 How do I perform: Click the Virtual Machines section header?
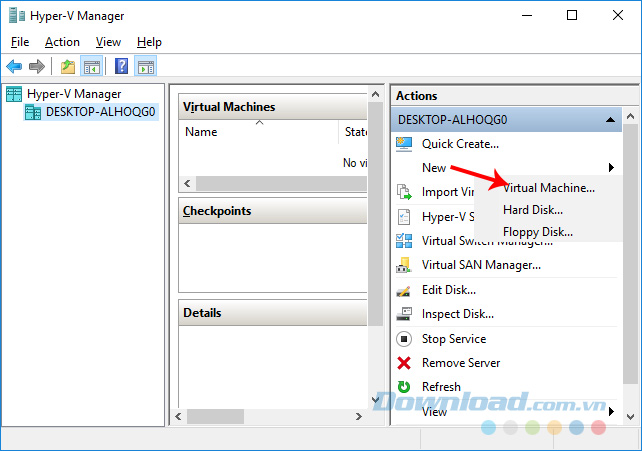tap(273, 107)
